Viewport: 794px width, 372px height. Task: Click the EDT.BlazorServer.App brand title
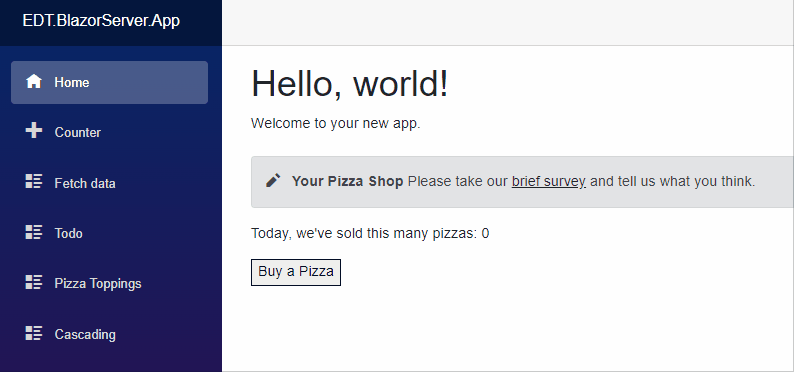(101, 21)
